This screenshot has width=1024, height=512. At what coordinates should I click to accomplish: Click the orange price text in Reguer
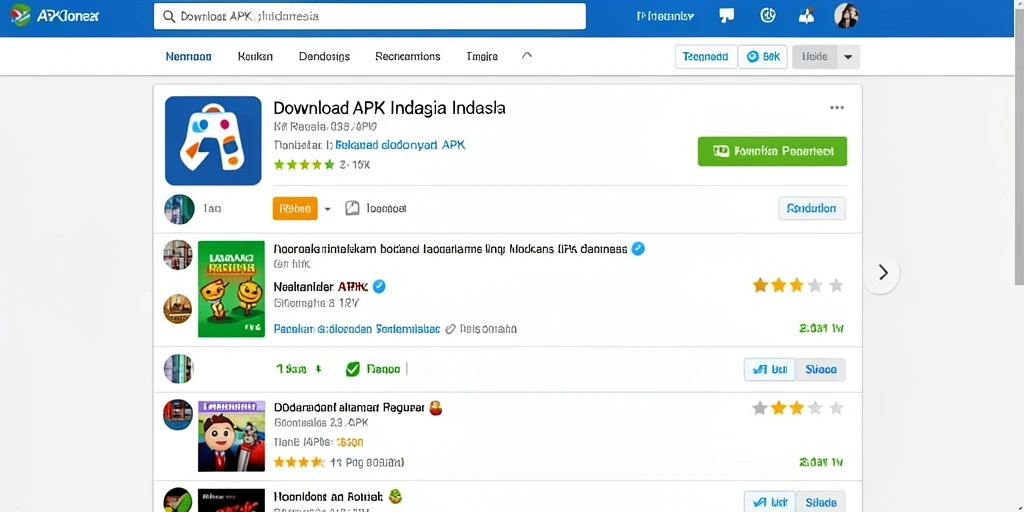pyautogui.click(x=349, y=442)
